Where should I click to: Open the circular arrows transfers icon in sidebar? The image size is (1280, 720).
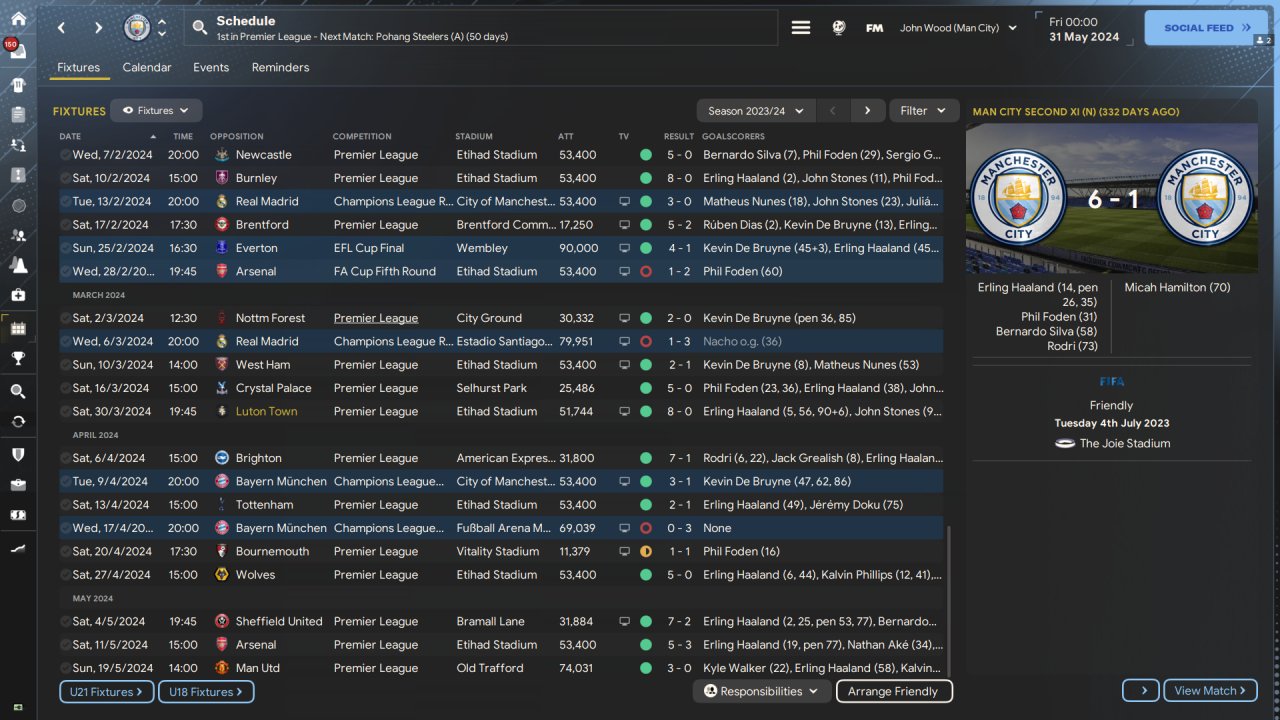tap(18, 421)
